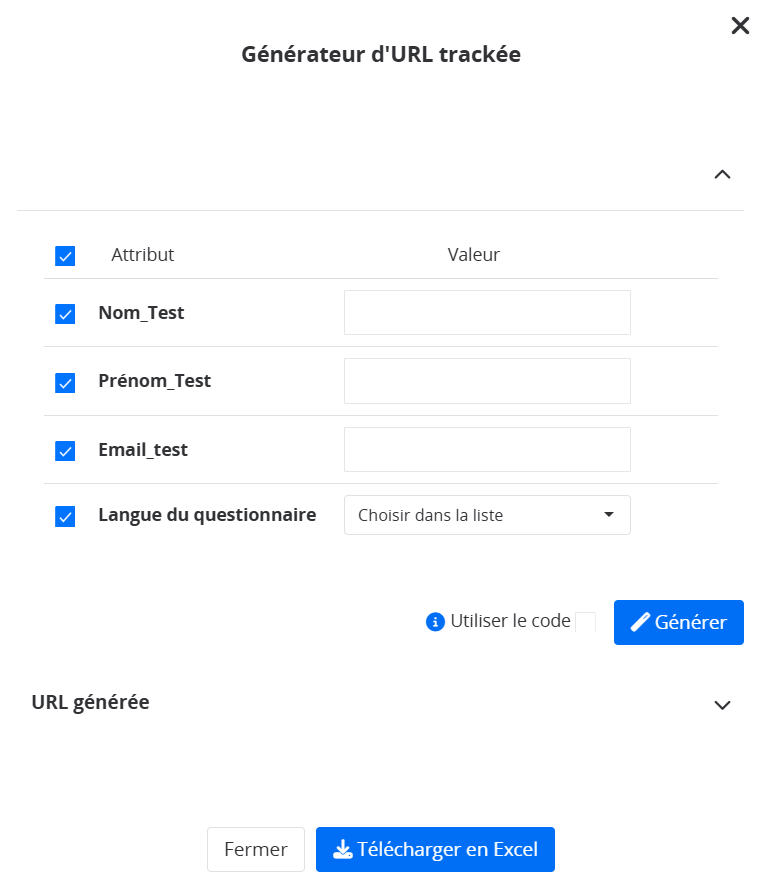This screenshot has width=763, height=885.
Task: Uncheck the Langue du questionnaire checkbox
Action: 65,517
